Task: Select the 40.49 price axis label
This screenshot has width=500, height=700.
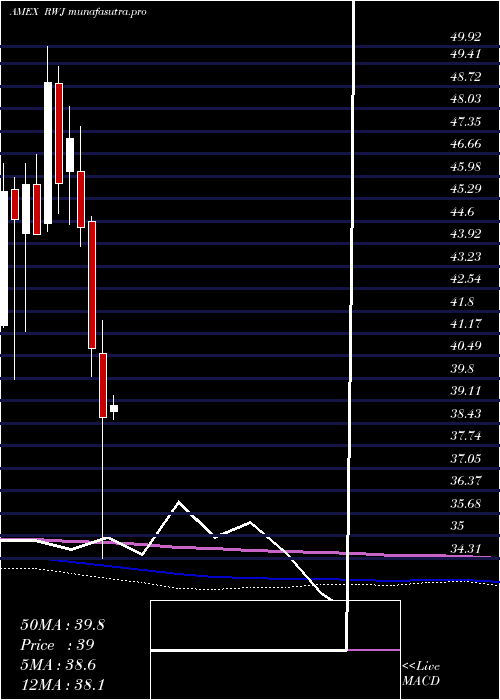Action: tap(465, 346)
